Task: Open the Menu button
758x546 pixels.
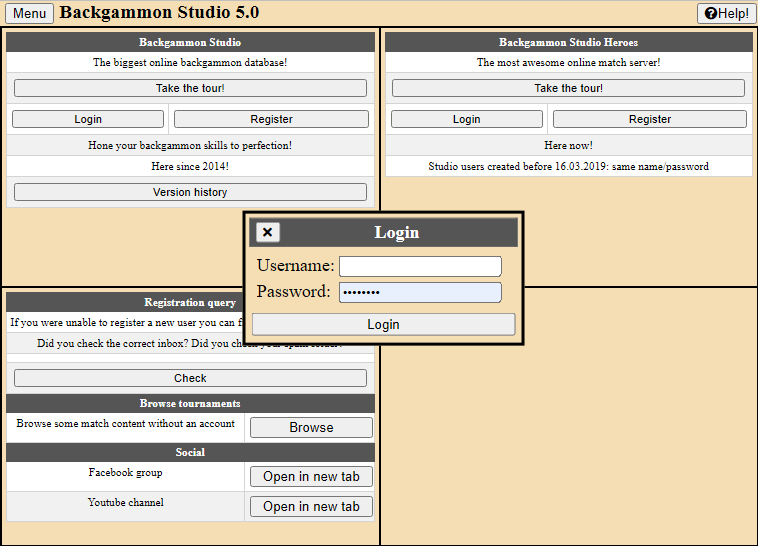Action: coord(29,14)
